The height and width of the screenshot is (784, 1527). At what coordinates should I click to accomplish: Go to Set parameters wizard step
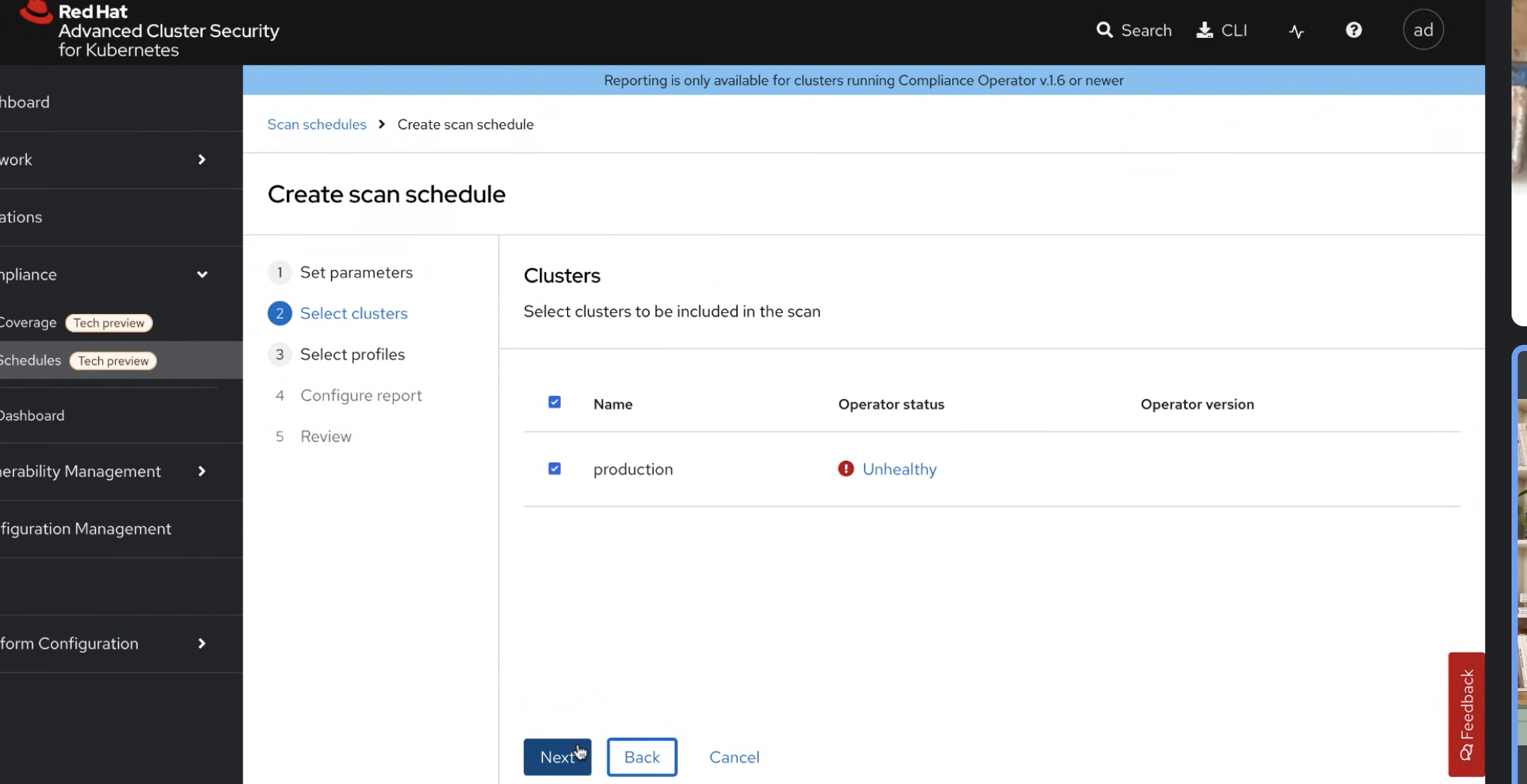point(356,272)
